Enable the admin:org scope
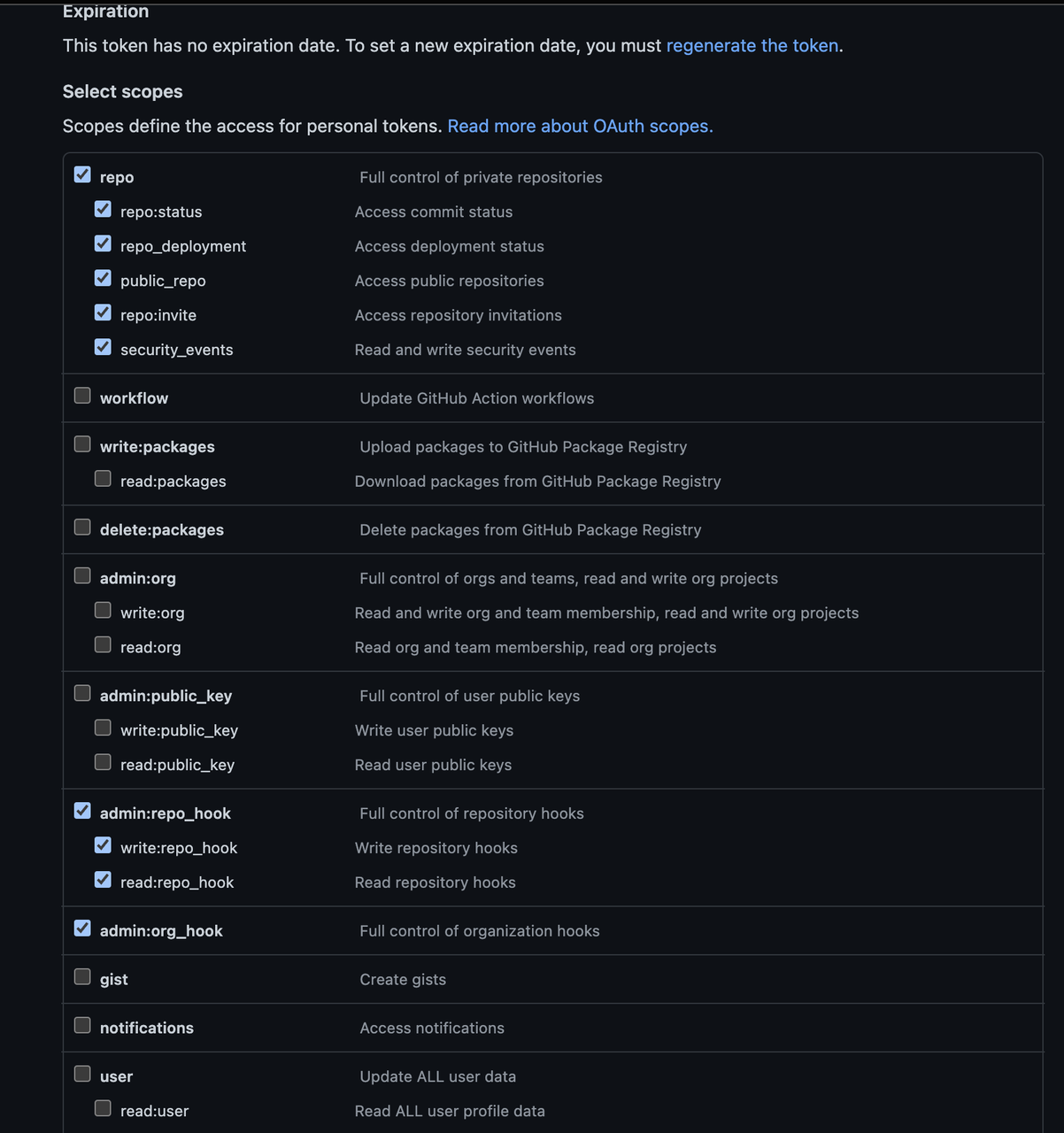Screen dimensions: 1064x1133 tap(82, 576)
